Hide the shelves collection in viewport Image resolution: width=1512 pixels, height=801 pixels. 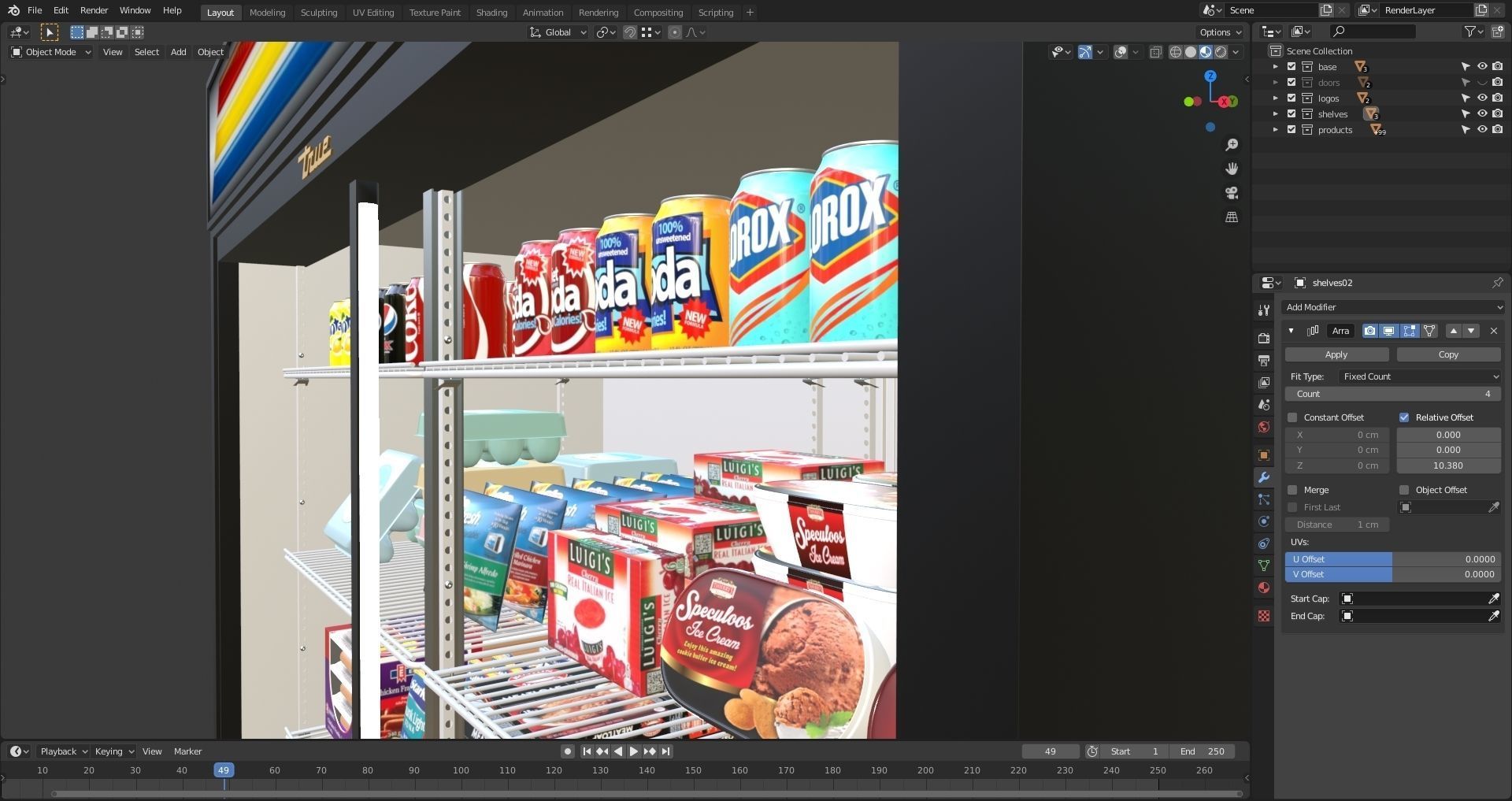1482,114
